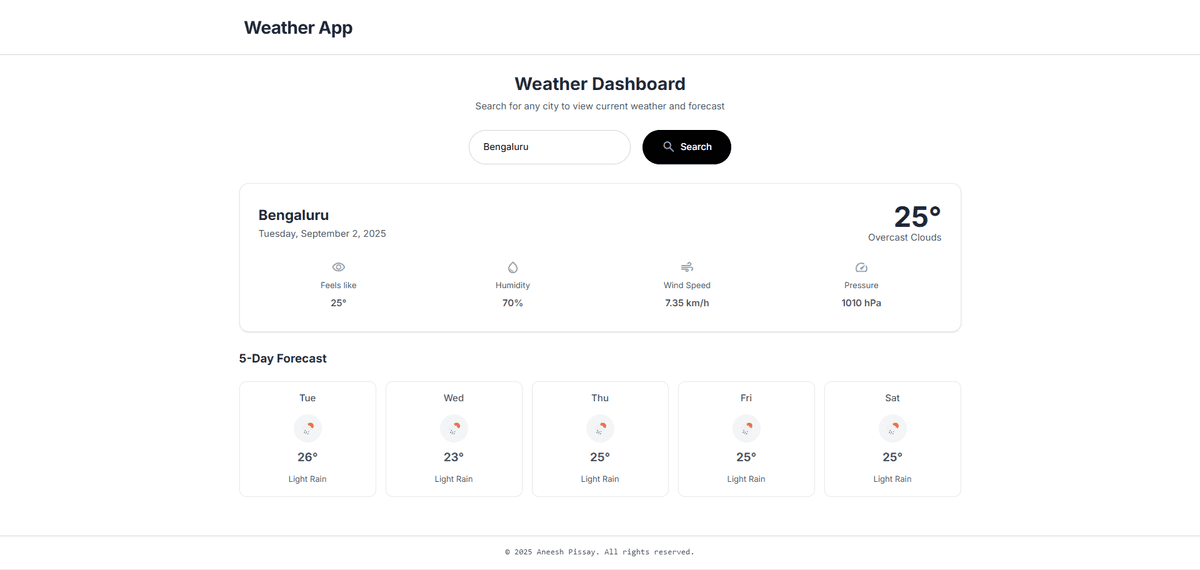Click Saturday's light rain weather icon
Image resolution: width=1200 pixels, height=570 pixels.
click(892, 429)
